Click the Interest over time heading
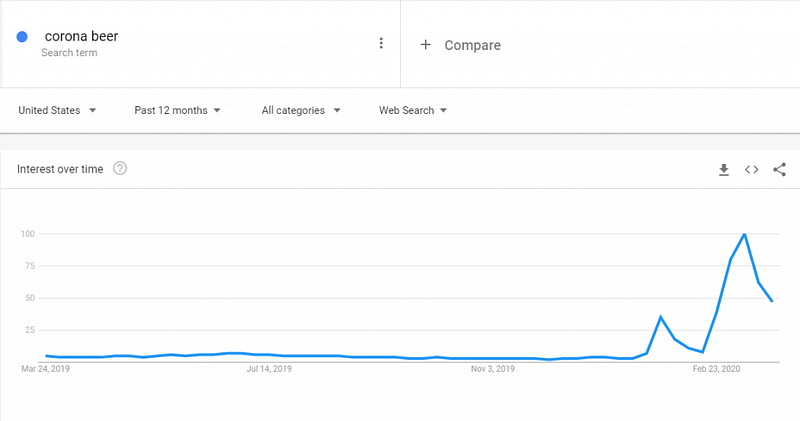Viewport: 800px width, 421px height. 60,169
